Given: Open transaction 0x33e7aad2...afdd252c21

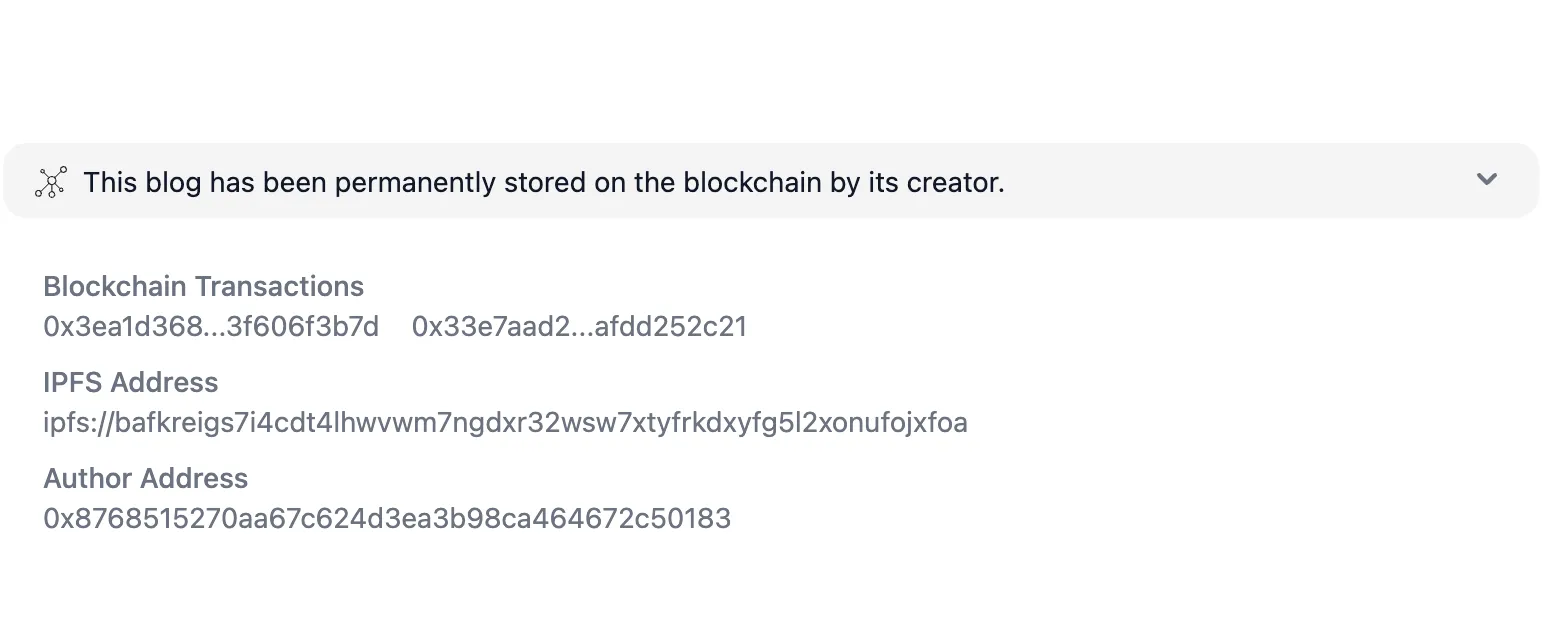Looking at the screenshot, I should 580,326.
